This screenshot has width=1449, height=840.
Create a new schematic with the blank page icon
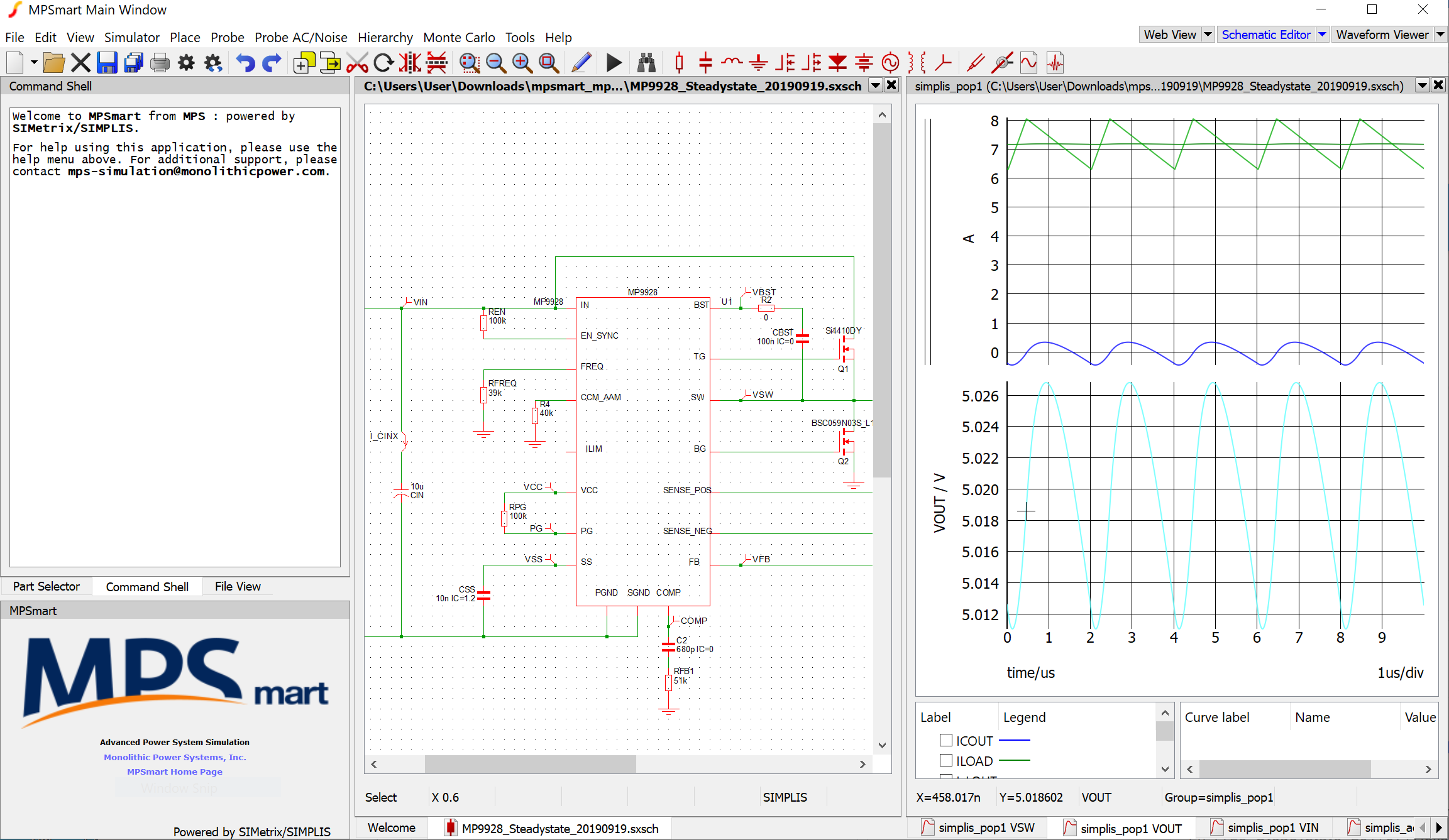pos(15,63)
